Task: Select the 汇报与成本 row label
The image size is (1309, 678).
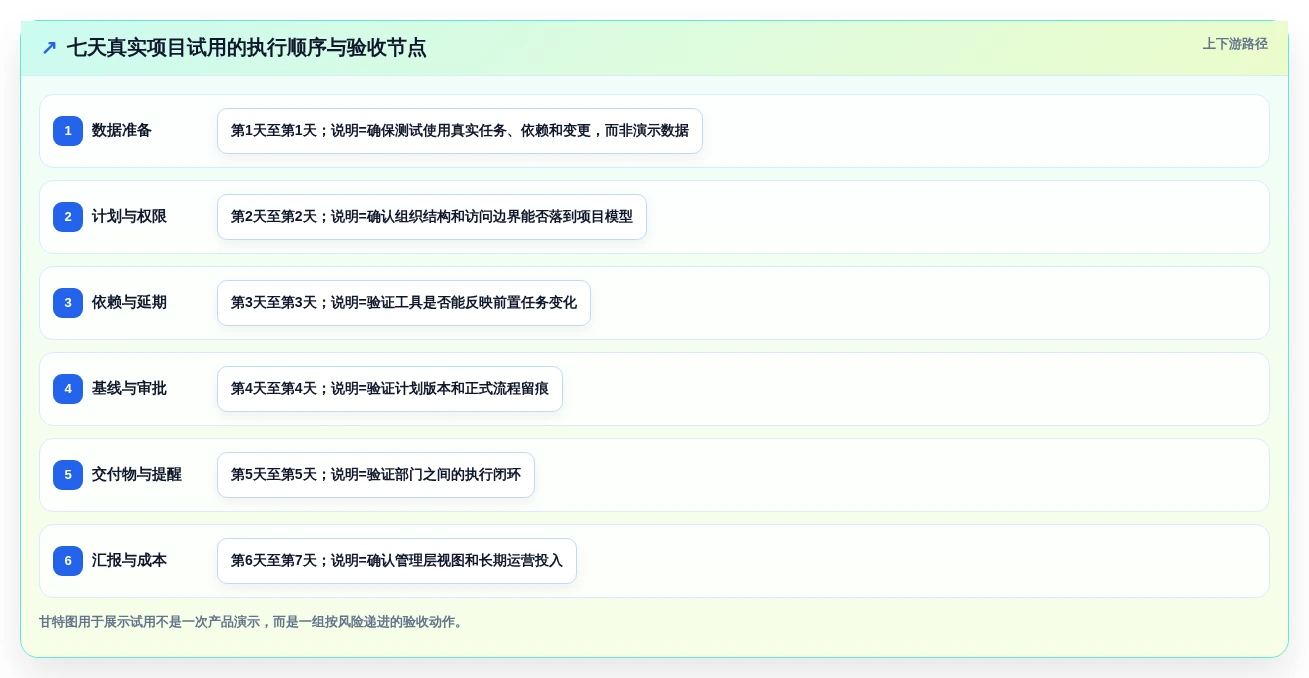Action: click(x=129, y=560)
